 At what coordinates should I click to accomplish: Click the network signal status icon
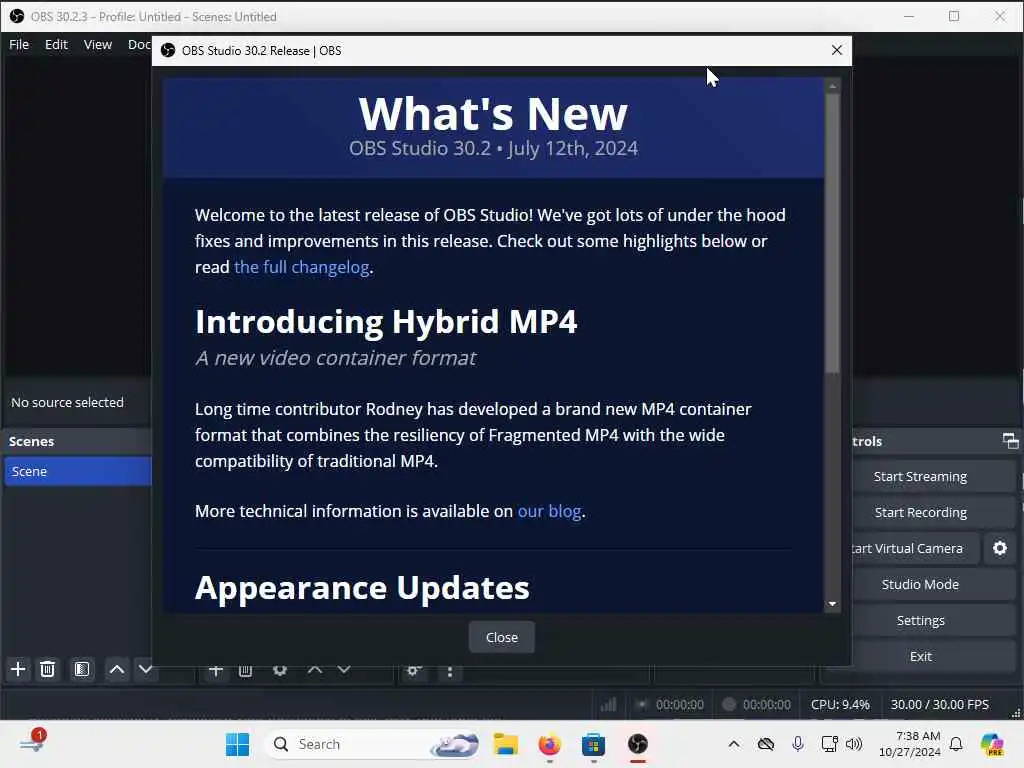tap(608, 704)
